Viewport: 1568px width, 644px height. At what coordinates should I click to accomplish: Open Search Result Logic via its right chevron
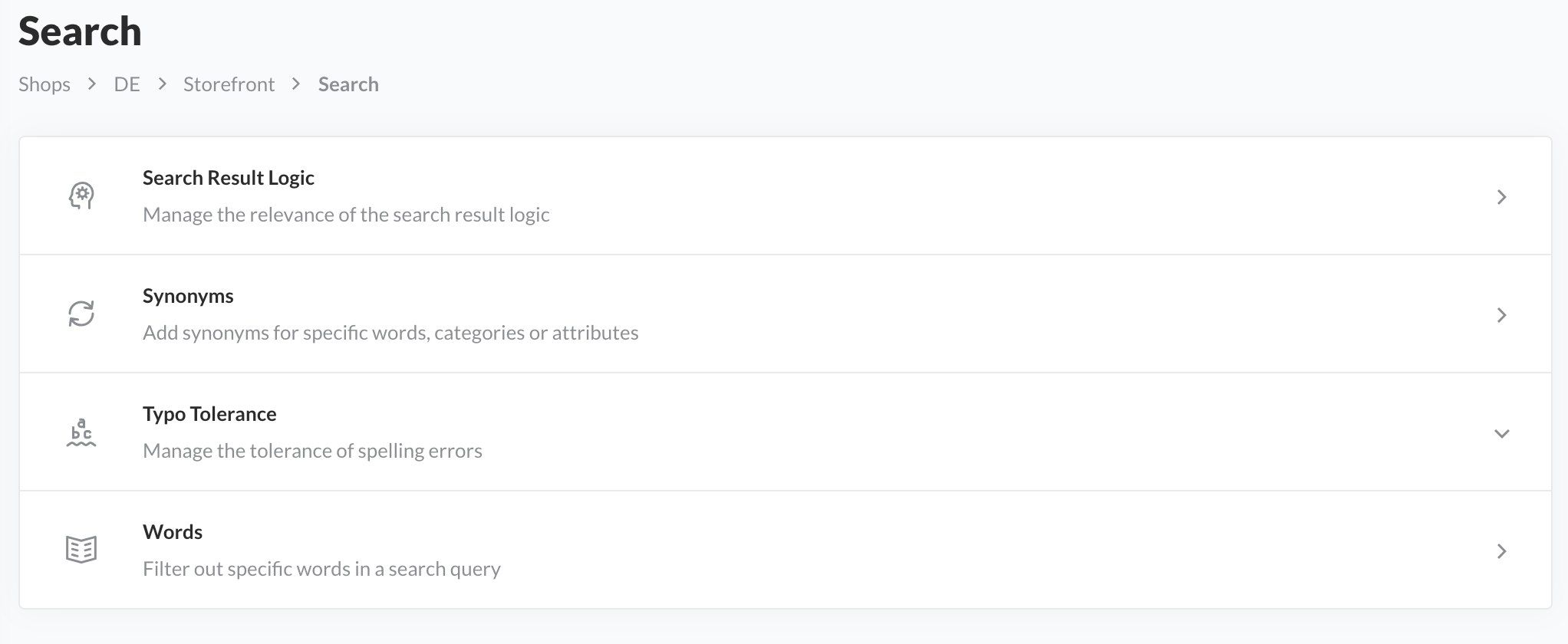(x=1501, y=197)
